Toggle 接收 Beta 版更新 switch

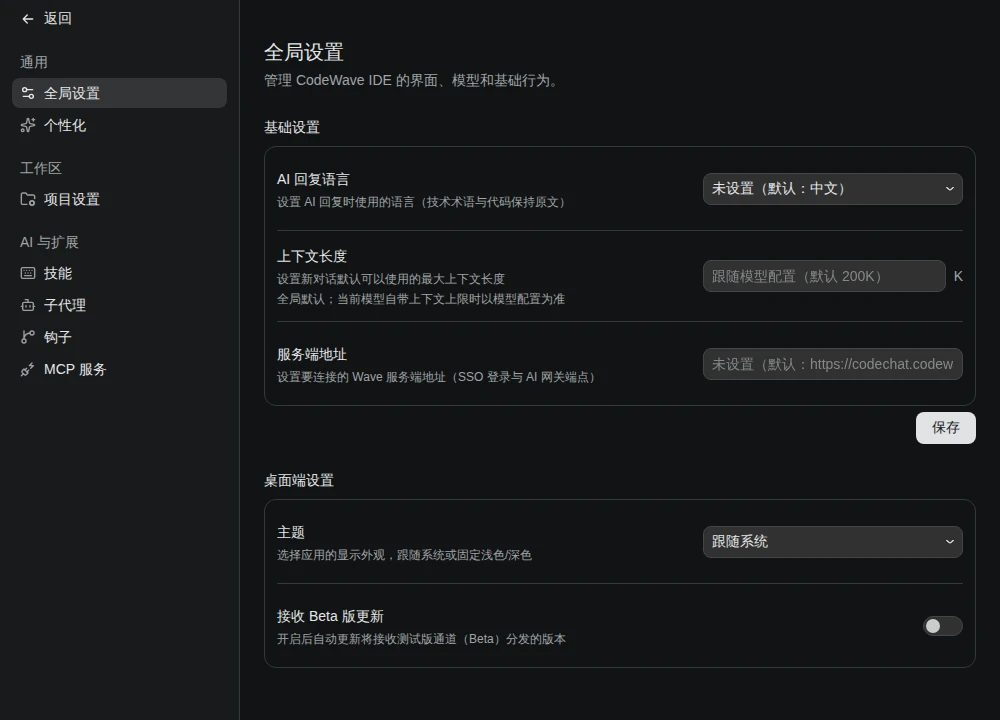tap(943, 626)
